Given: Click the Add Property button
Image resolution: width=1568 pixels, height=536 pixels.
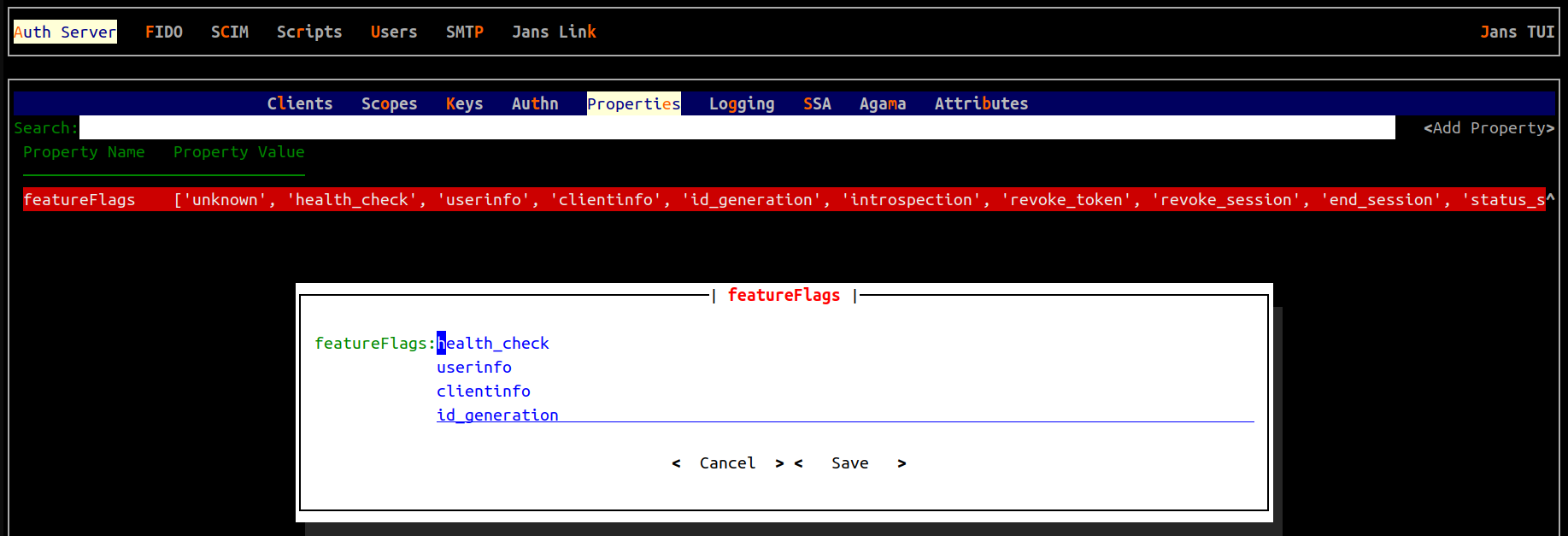Looking at the screenshot, I should (x=1488, y=128).
